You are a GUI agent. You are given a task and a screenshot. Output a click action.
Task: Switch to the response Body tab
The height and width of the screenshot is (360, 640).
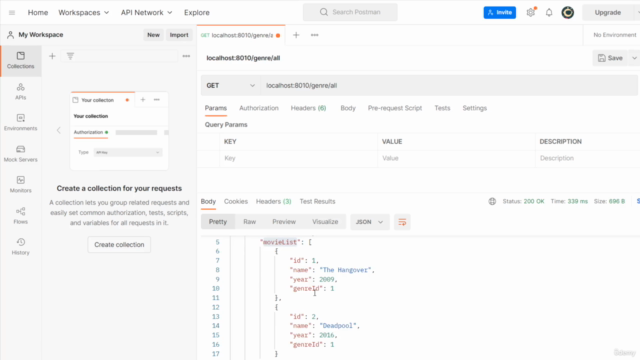pos(208,202)
